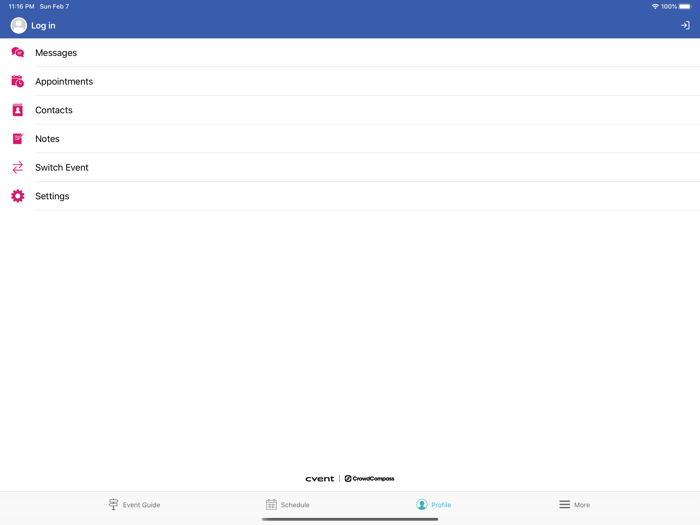The image size is (700, 525).
Task: Click the Log in text in header
Action: [x=43, y=26]
